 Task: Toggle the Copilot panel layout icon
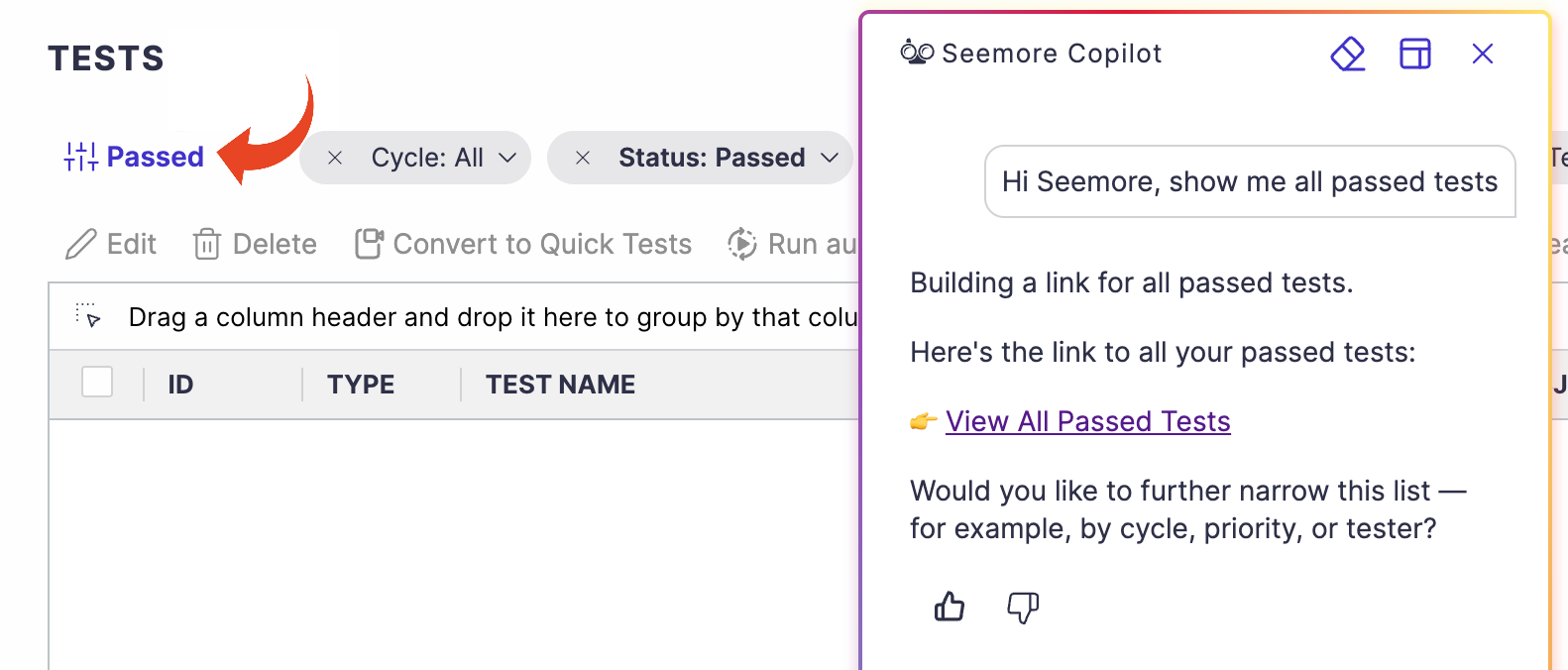[1415, 54]
